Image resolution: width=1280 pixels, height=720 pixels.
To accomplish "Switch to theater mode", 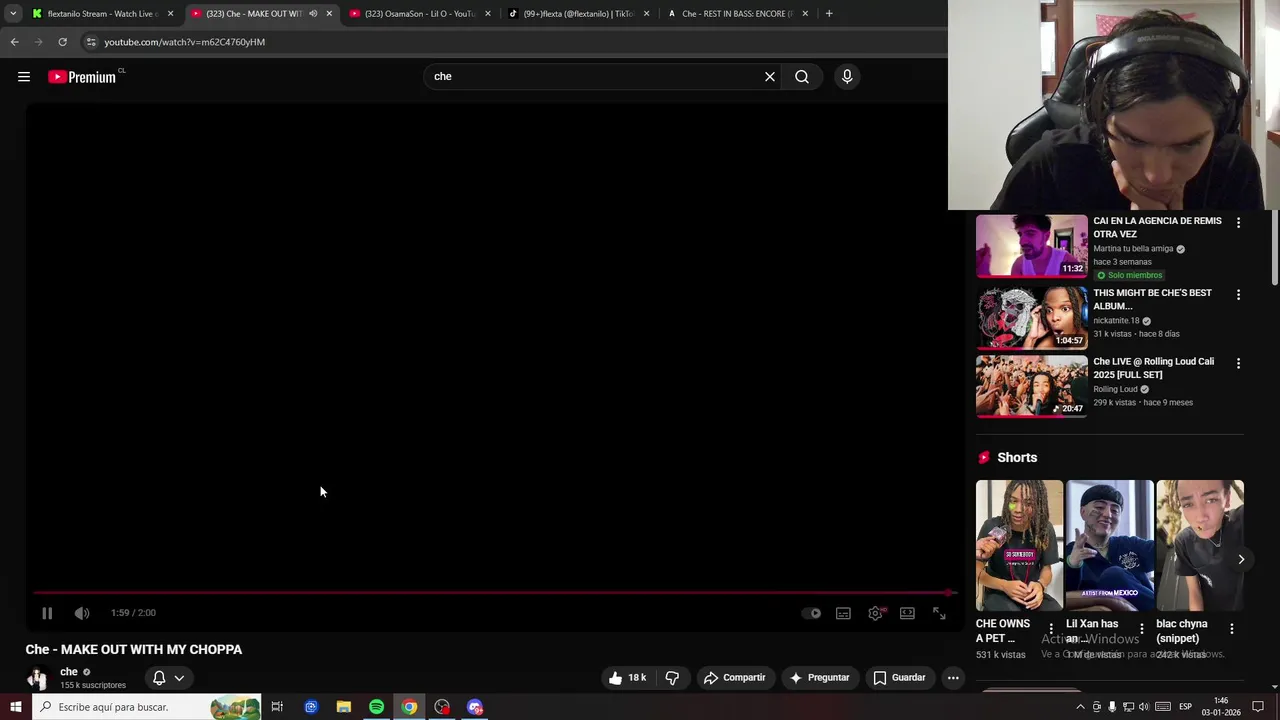I will pyautogui.click(x=907, y=613).
